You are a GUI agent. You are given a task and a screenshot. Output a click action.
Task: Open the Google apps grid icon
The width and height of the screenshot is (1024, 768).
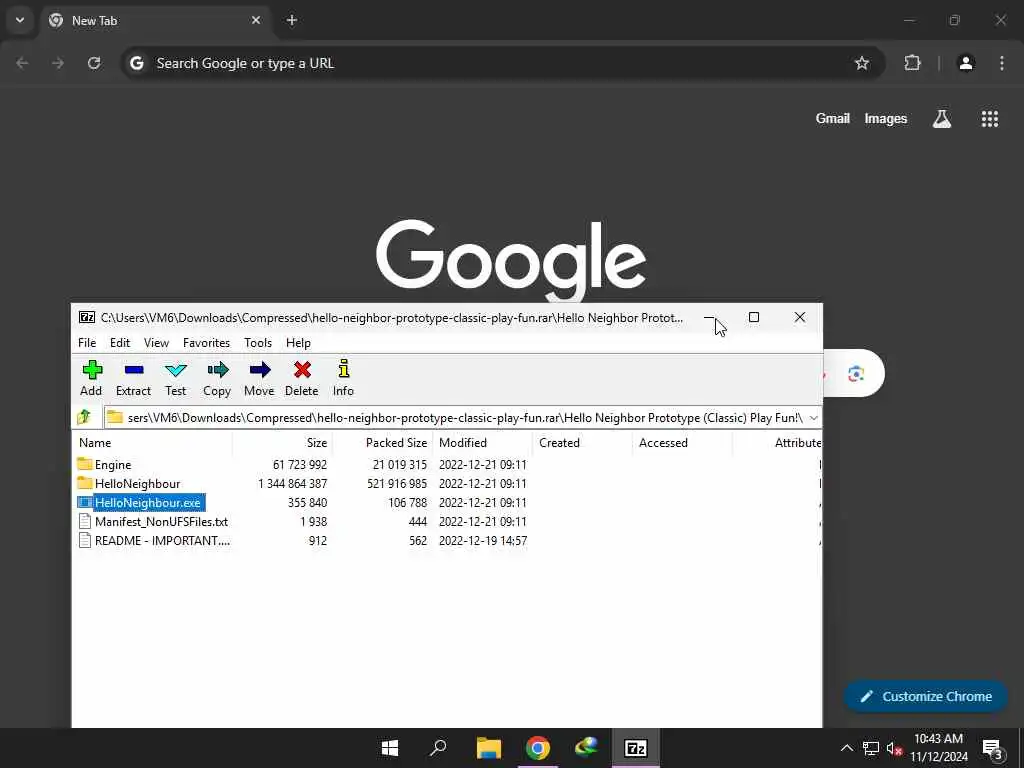(x=990, y=119)
